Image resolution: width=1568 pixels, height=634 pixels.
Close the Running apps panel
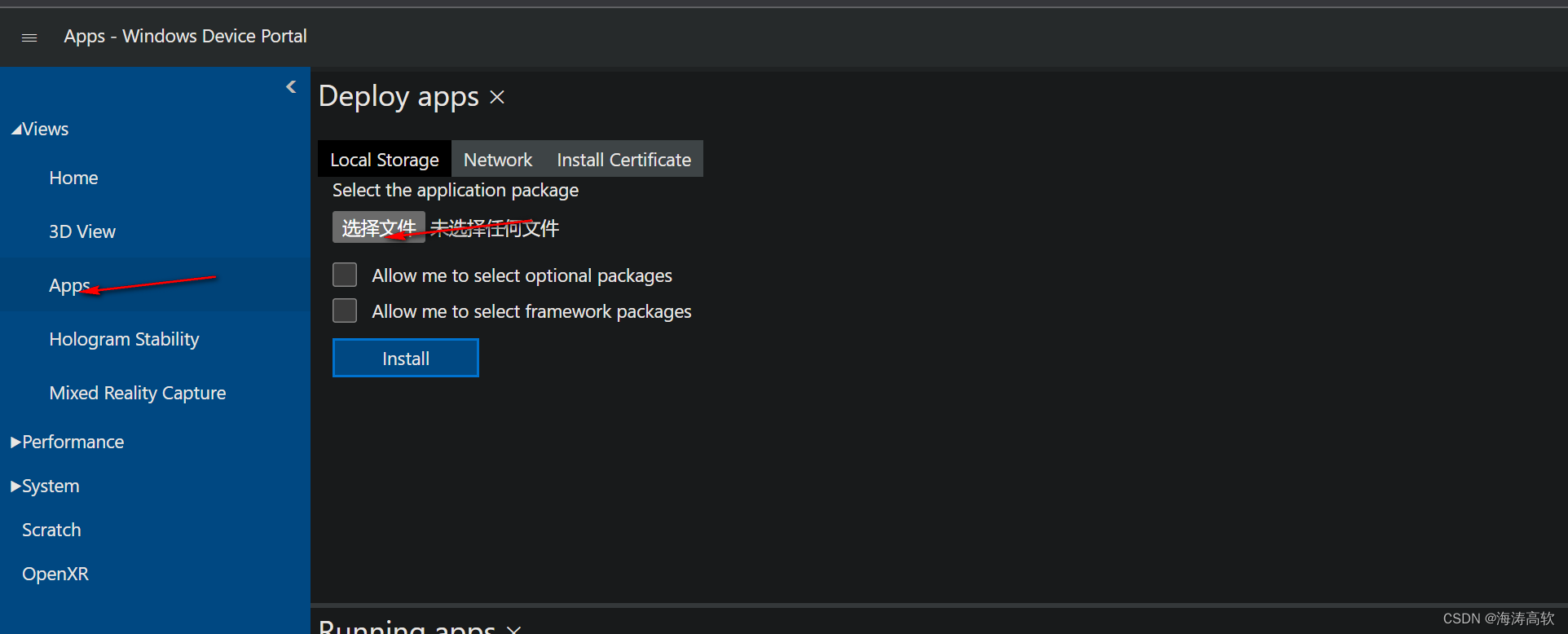pyautogui.click(x=514, y=628)
